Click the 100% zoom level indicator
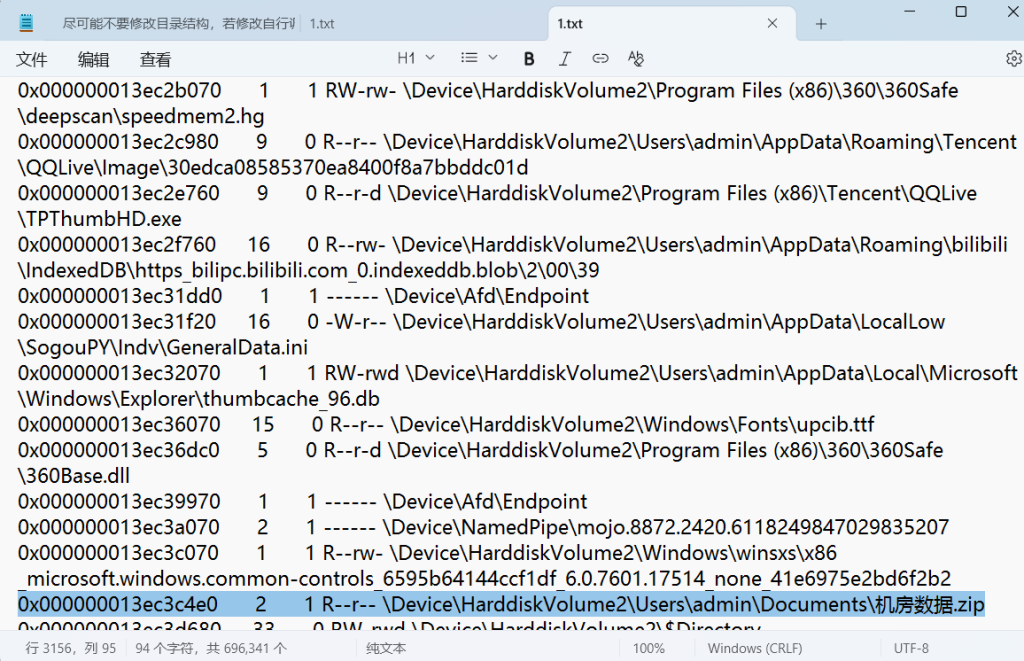 [648, 648]
